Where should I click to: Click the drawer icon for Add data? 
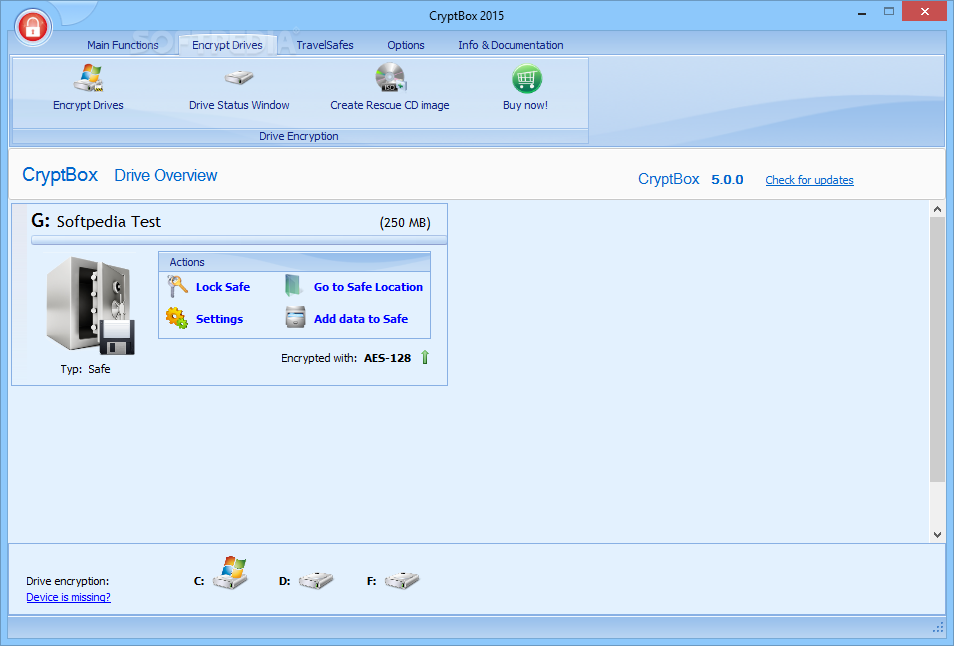pyautogui.click(x=296, y=318)
